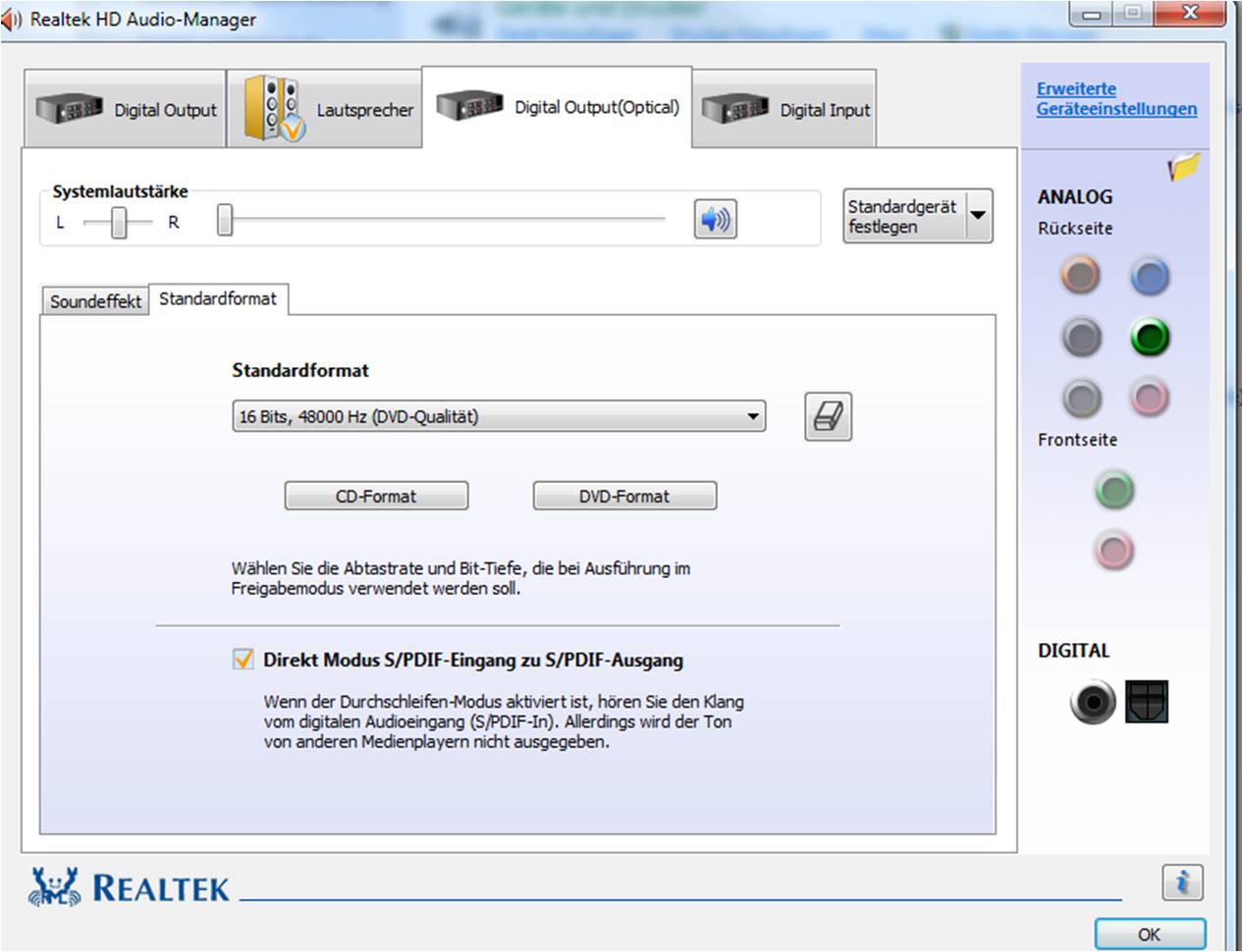The width and height of the screenshot is (1243, 952).
Task: Click the Systemlautstärke label
Action: click(120, 191)
